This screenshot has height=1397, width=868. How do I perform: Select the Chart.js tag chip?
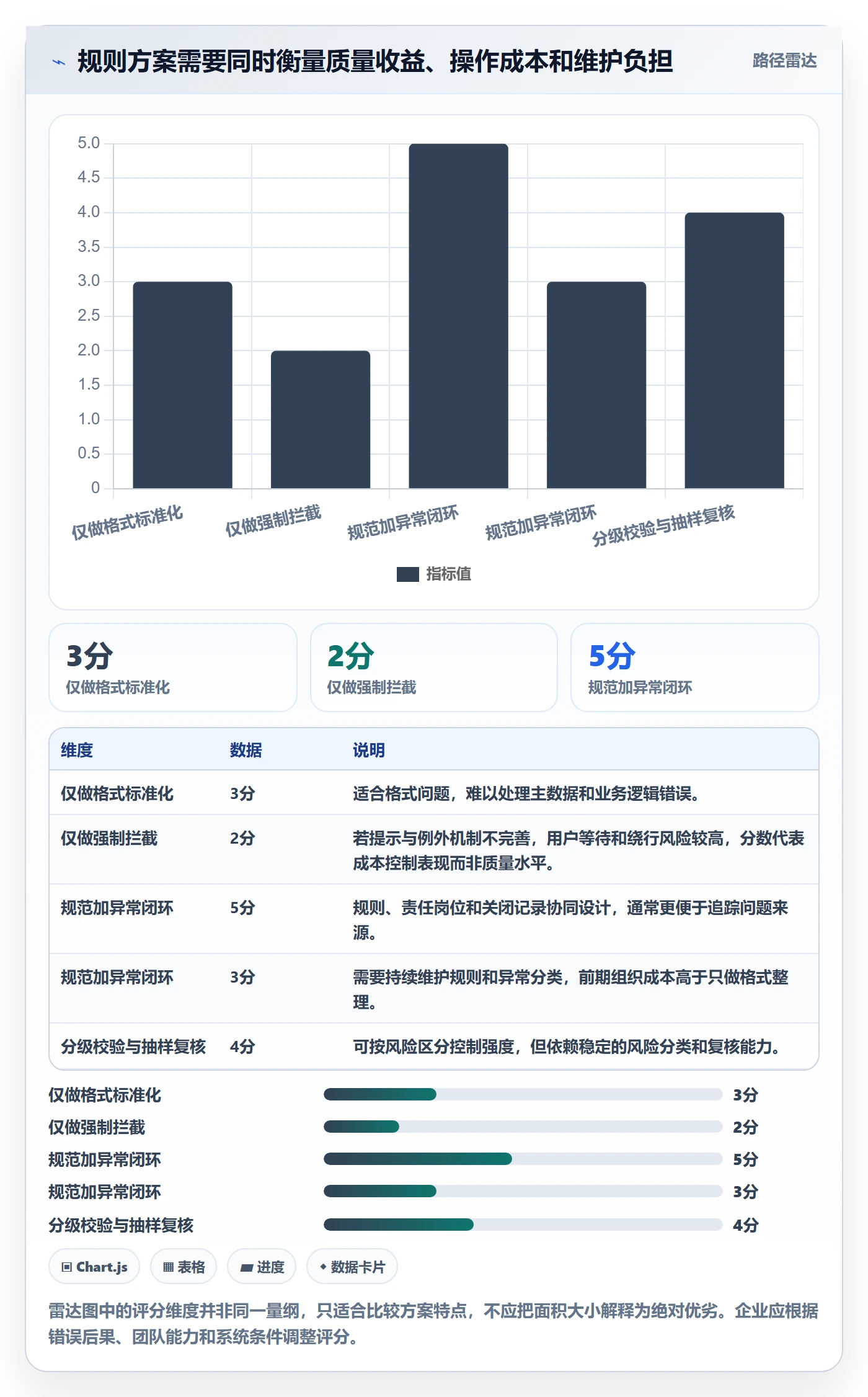pyautogui.click(x=94, y=1267)
